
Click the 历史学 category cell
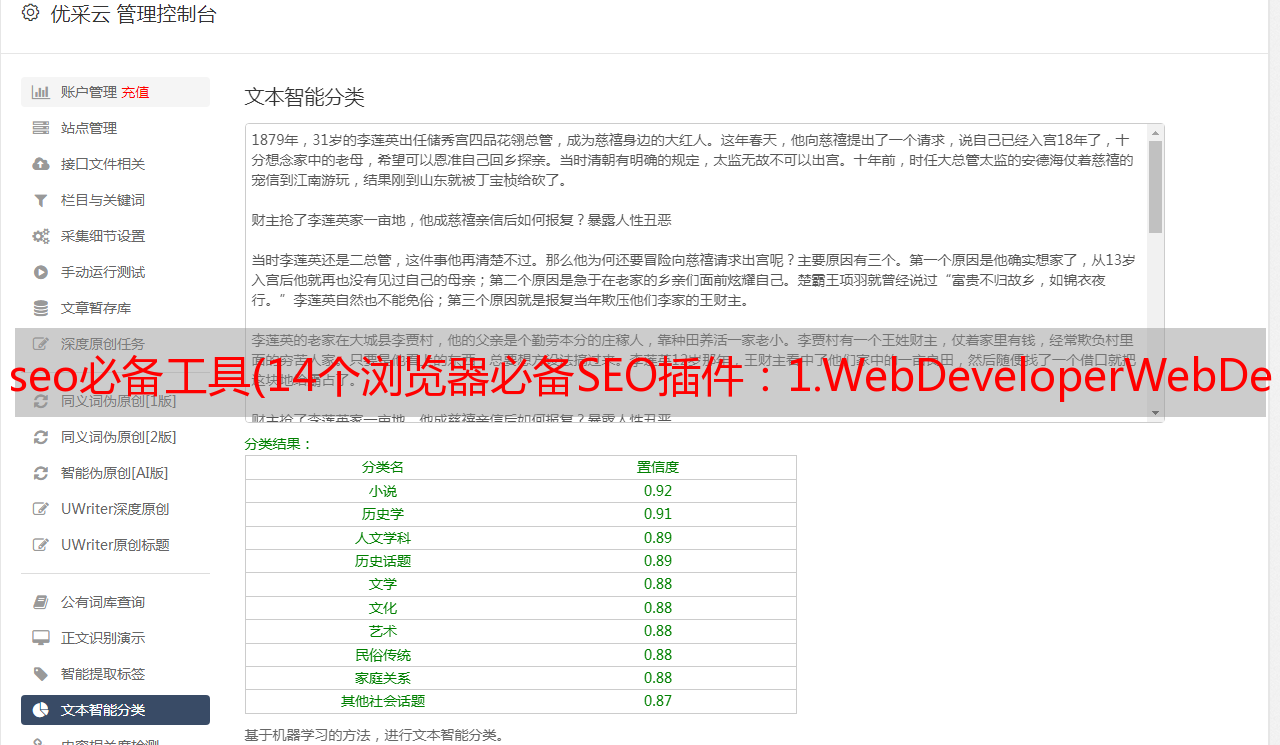click(383, 514)
